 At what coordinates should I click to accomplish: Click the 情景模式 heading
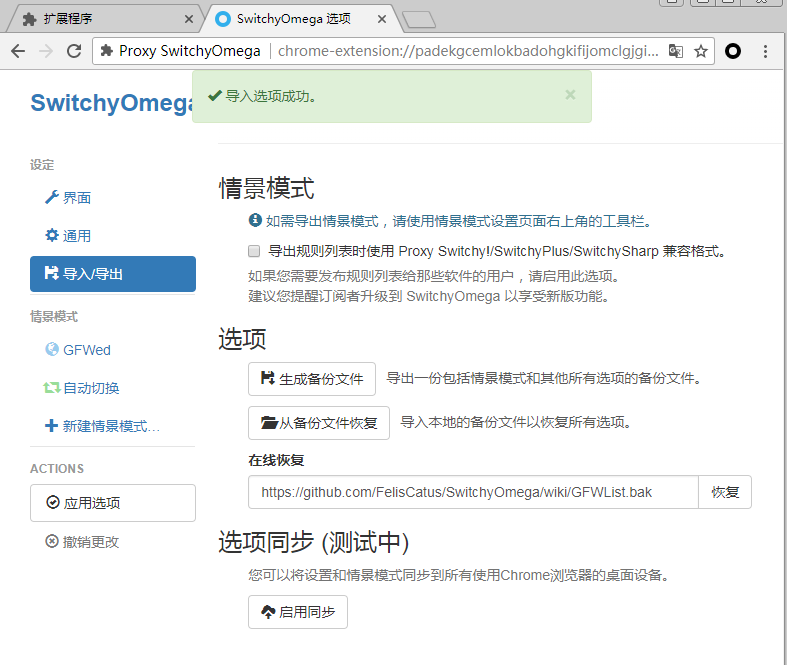point(267,188)
